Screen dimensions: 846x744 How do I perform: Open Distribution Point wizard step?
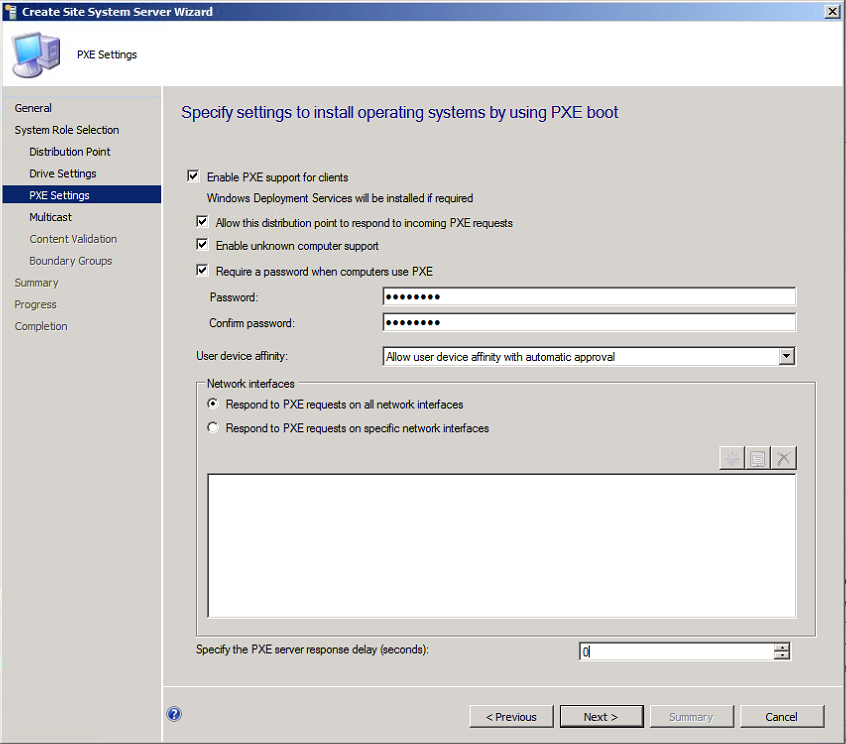coord(70,152)
